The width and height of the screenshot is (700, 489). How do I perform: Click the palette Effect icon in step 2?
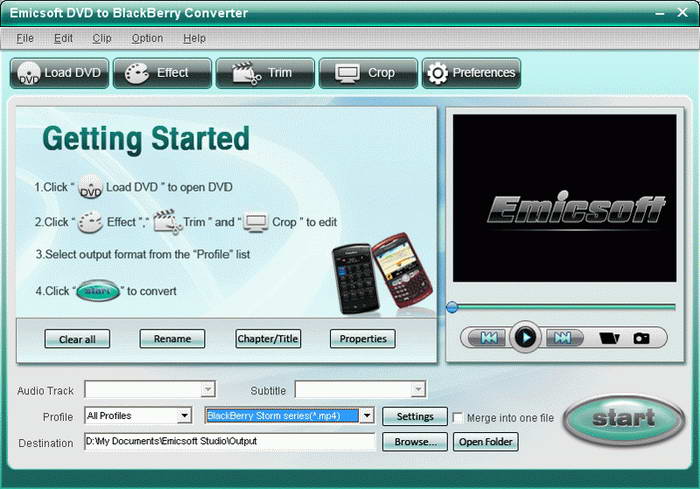(91, 222)
